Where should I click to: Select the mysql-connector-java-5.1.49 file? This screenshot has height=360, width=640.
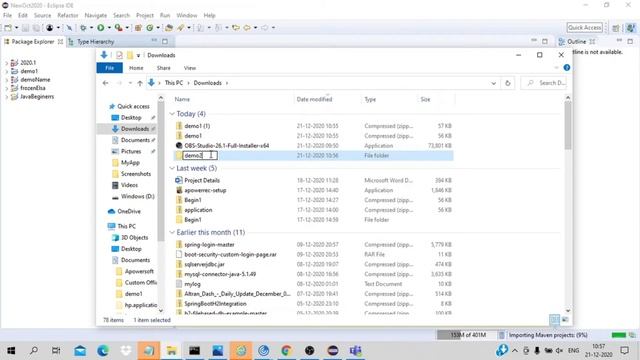220,274
